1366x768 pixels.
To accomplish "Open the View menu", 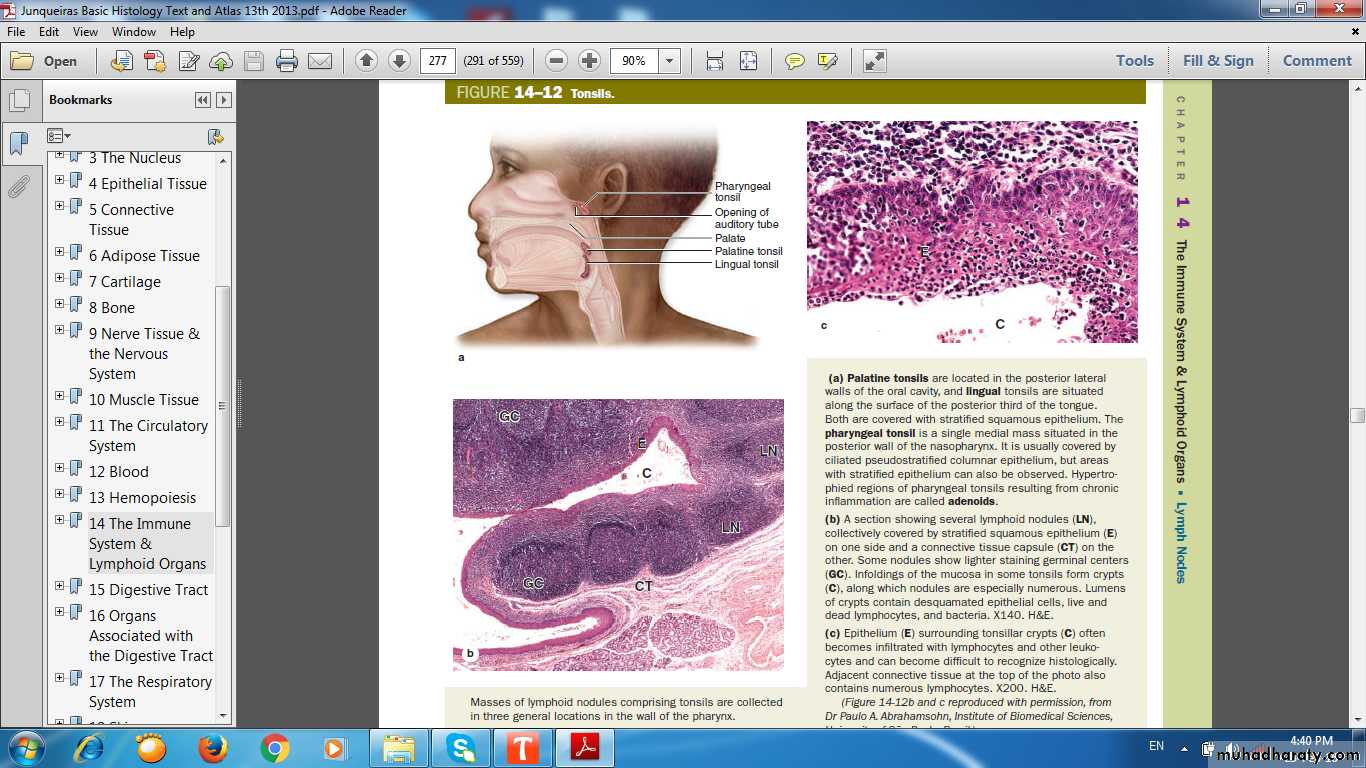I will click(85, 32).
